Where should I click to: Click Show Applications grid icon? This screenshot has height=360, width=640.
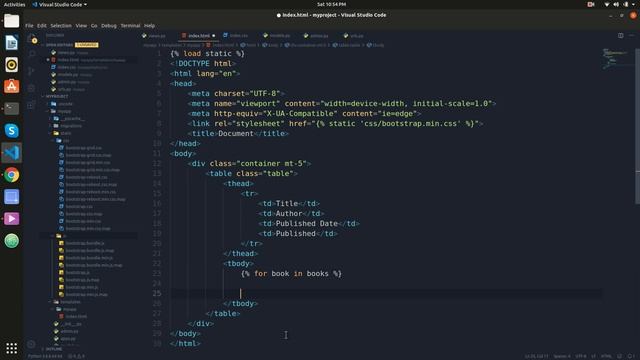pos(11,348)
